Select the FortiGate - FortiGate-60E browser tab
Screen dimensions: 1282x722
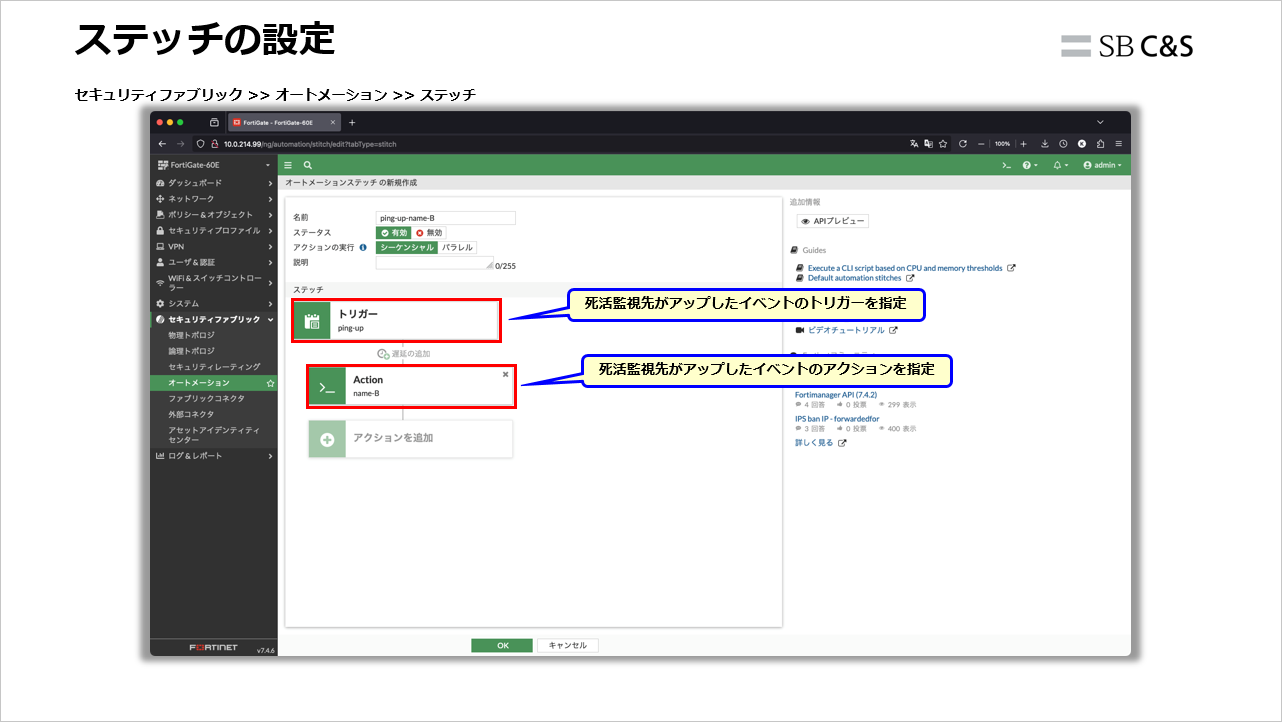285,122
